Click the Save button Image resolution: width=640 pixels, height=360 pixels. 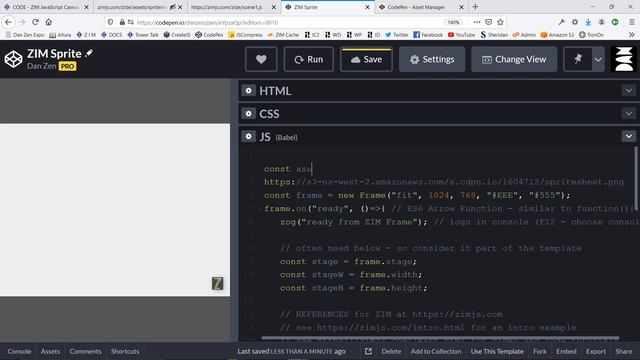click(366, 59)
